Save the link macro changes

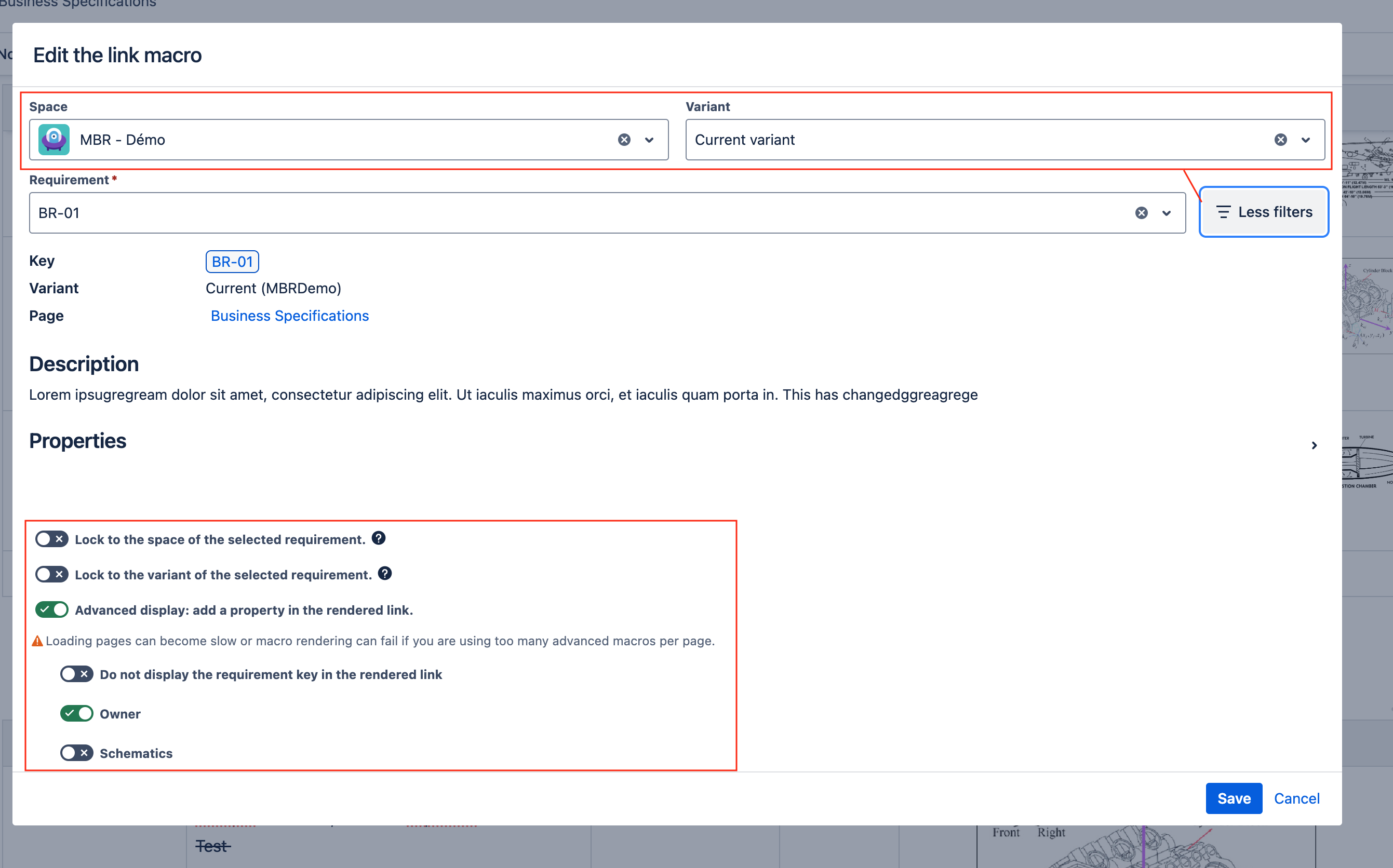tap(1234, 798)
